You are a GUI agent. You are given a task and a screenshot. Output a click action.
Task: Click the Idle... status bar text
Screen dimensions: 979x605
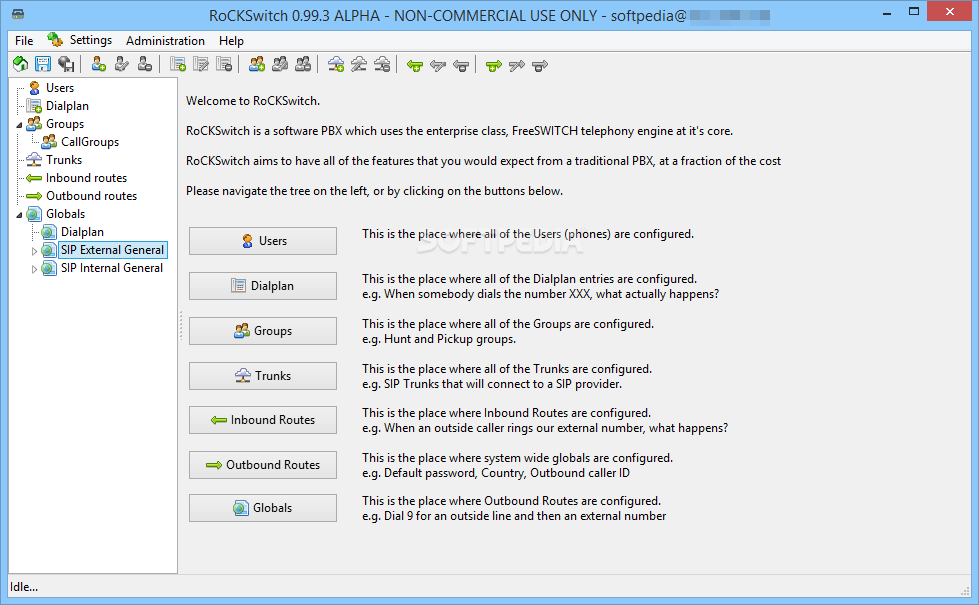point(24,587)
